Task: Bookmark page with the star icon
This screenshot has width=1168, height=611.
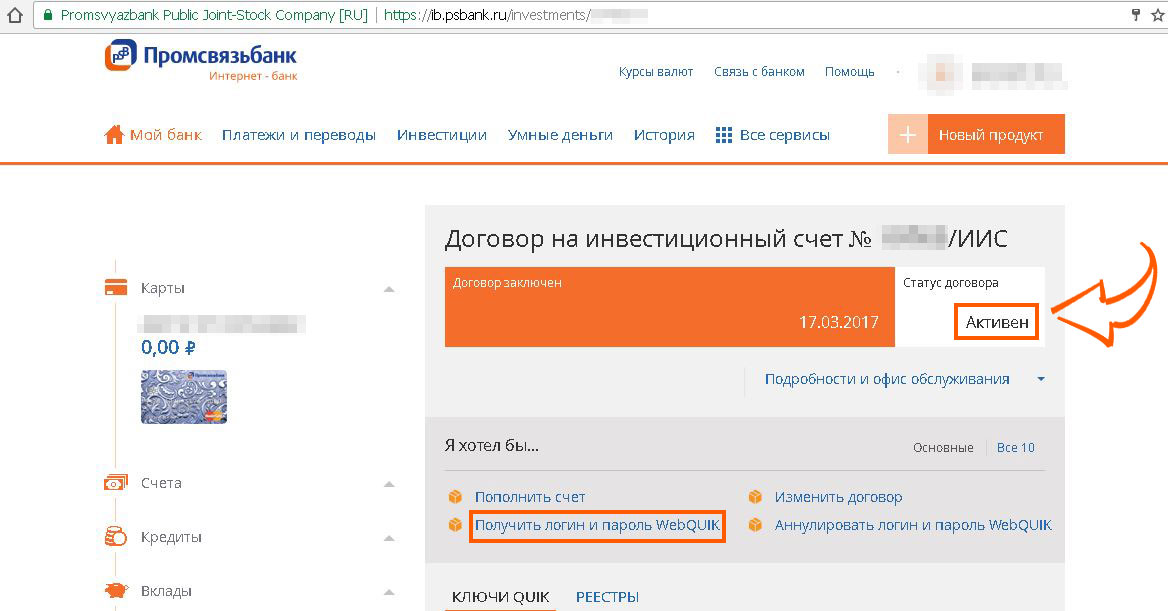Action: click(1157, 15)
